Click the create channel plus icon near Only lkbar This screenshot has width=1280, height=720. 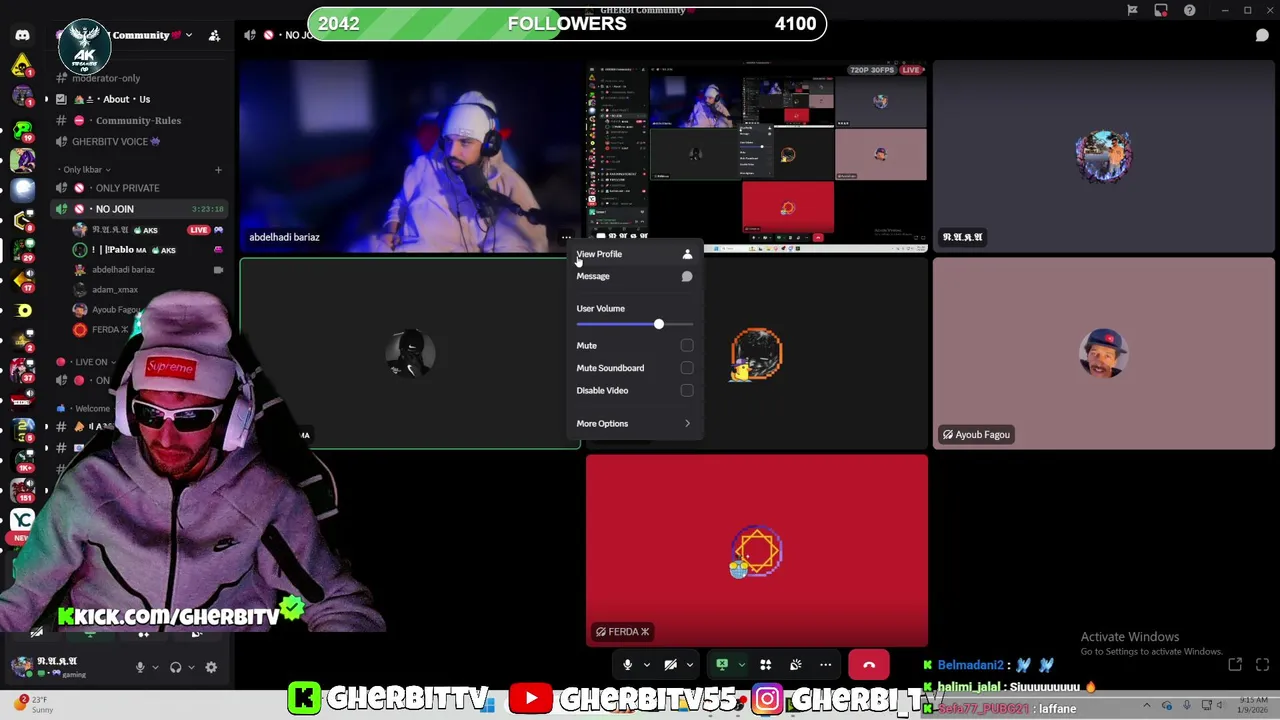218,170
